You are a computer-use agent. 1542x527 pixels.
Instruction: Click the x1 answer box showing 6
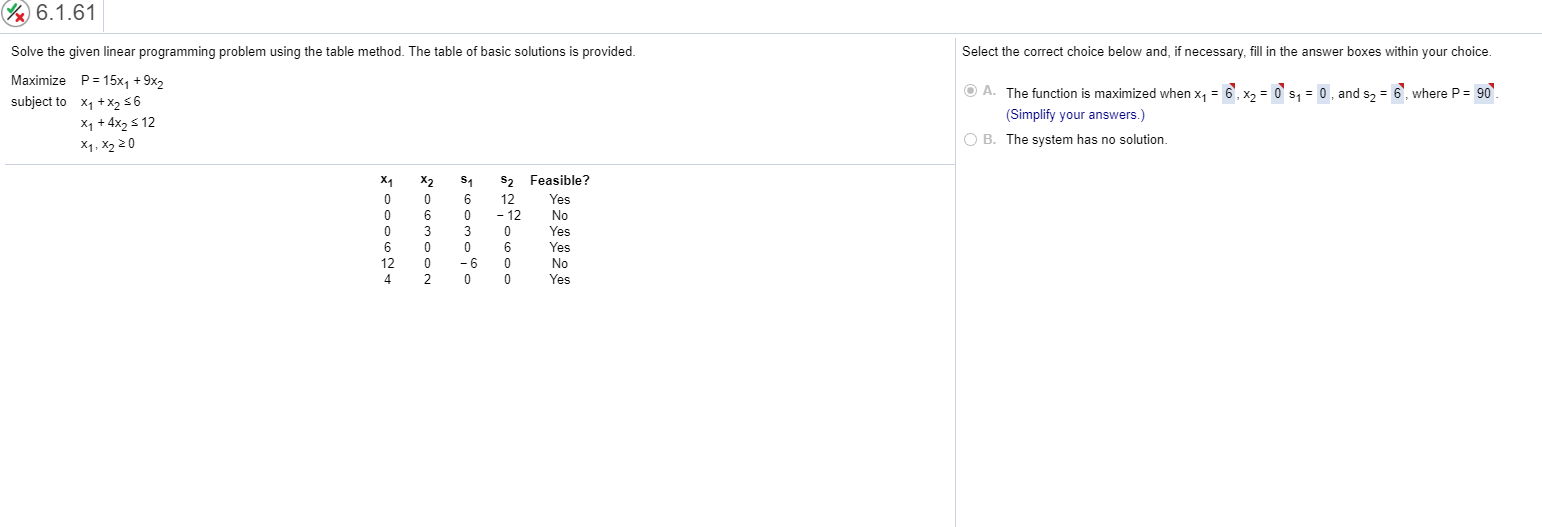point(1228,93)
